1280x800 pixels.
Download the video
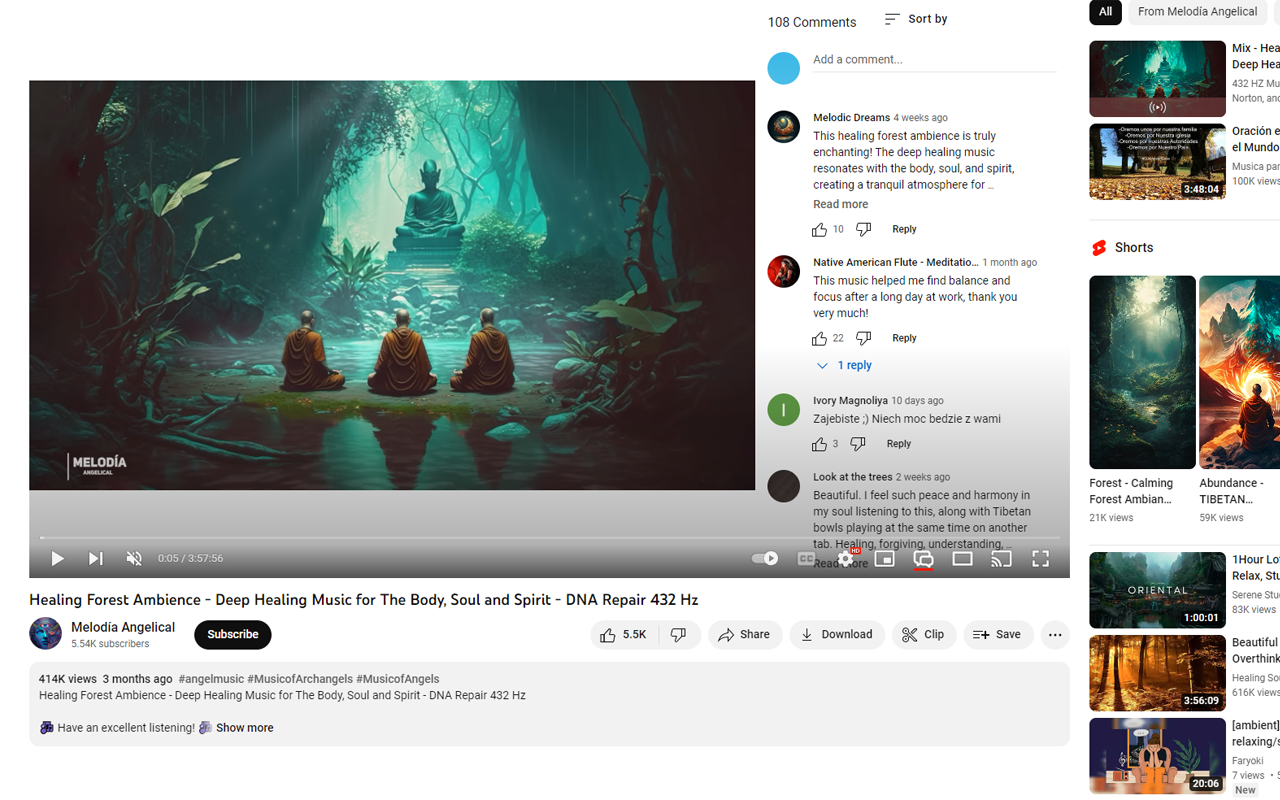pyautogui.click(x=837, y=635)
